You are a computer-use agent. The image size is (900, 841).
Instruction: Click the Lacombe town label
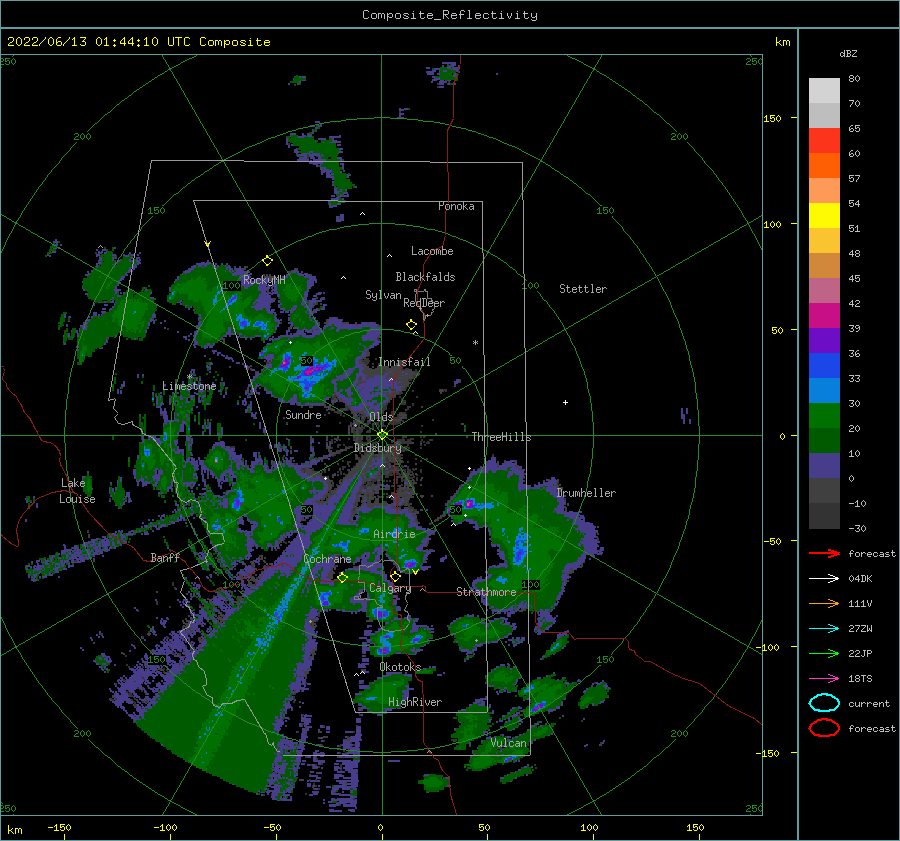[432, 251]
